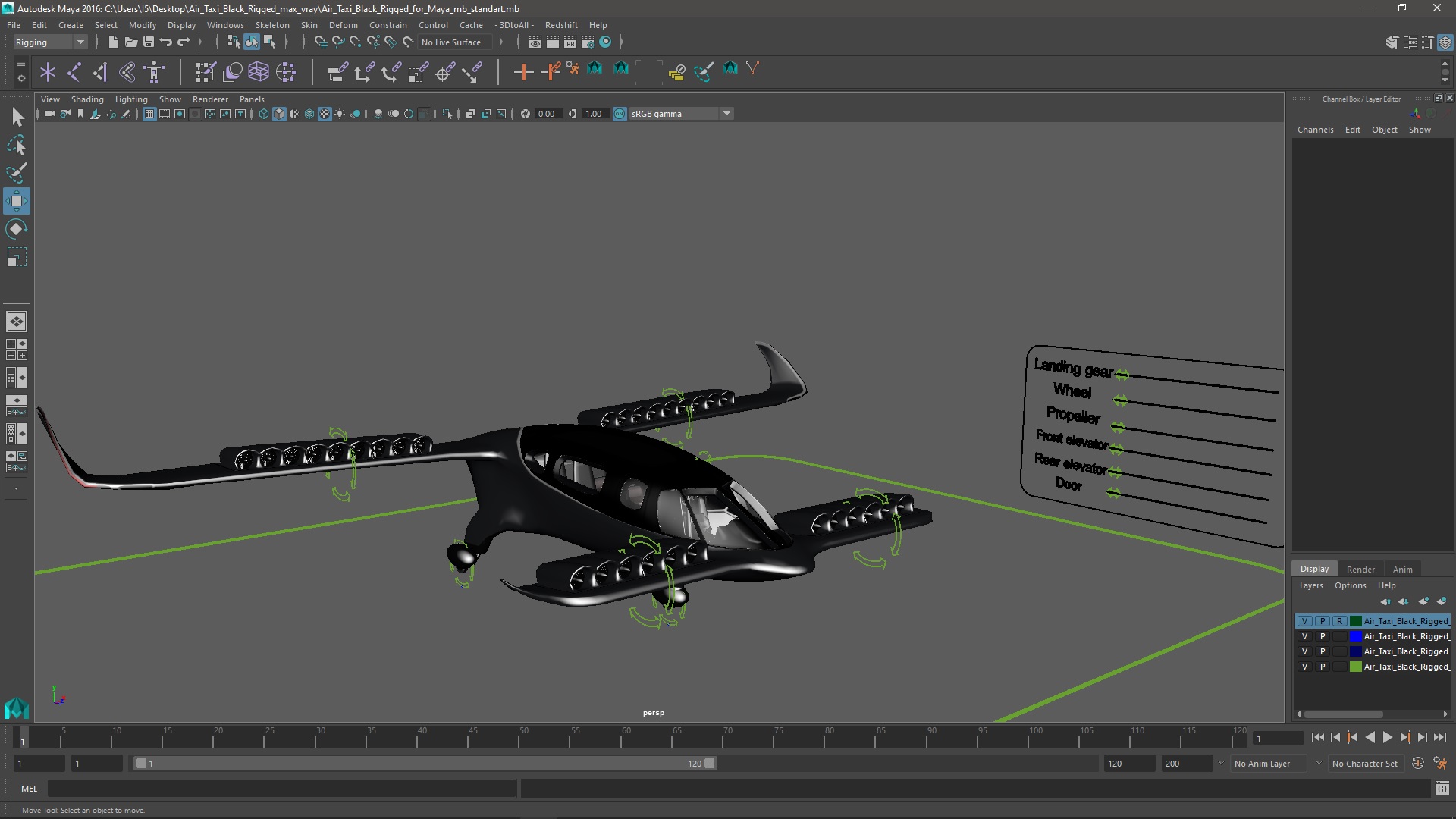Switch to the Render layer tab
This screenshot has width=1456, height=819.
coord(1360,569)
